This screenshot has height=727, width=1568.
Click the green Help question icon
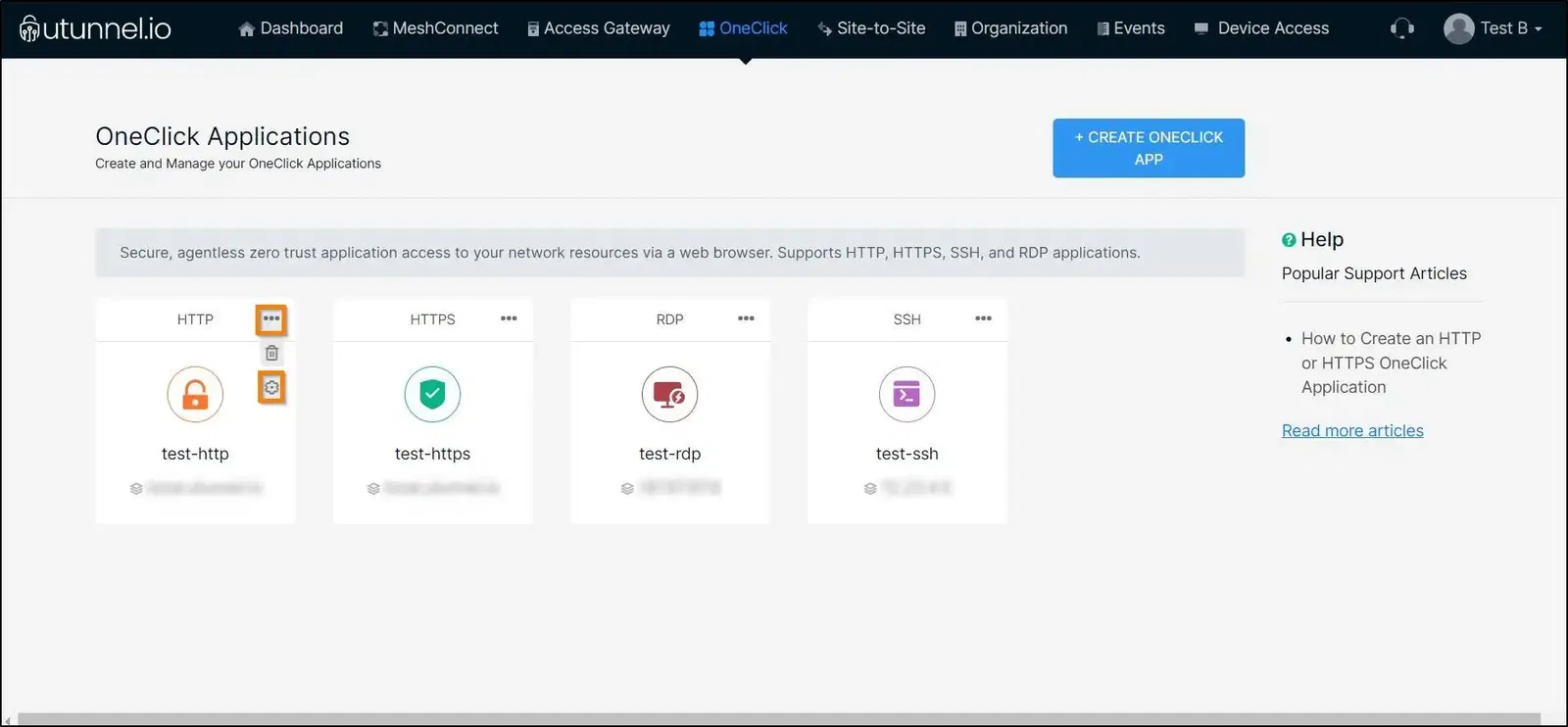(x=1289, y=240)
